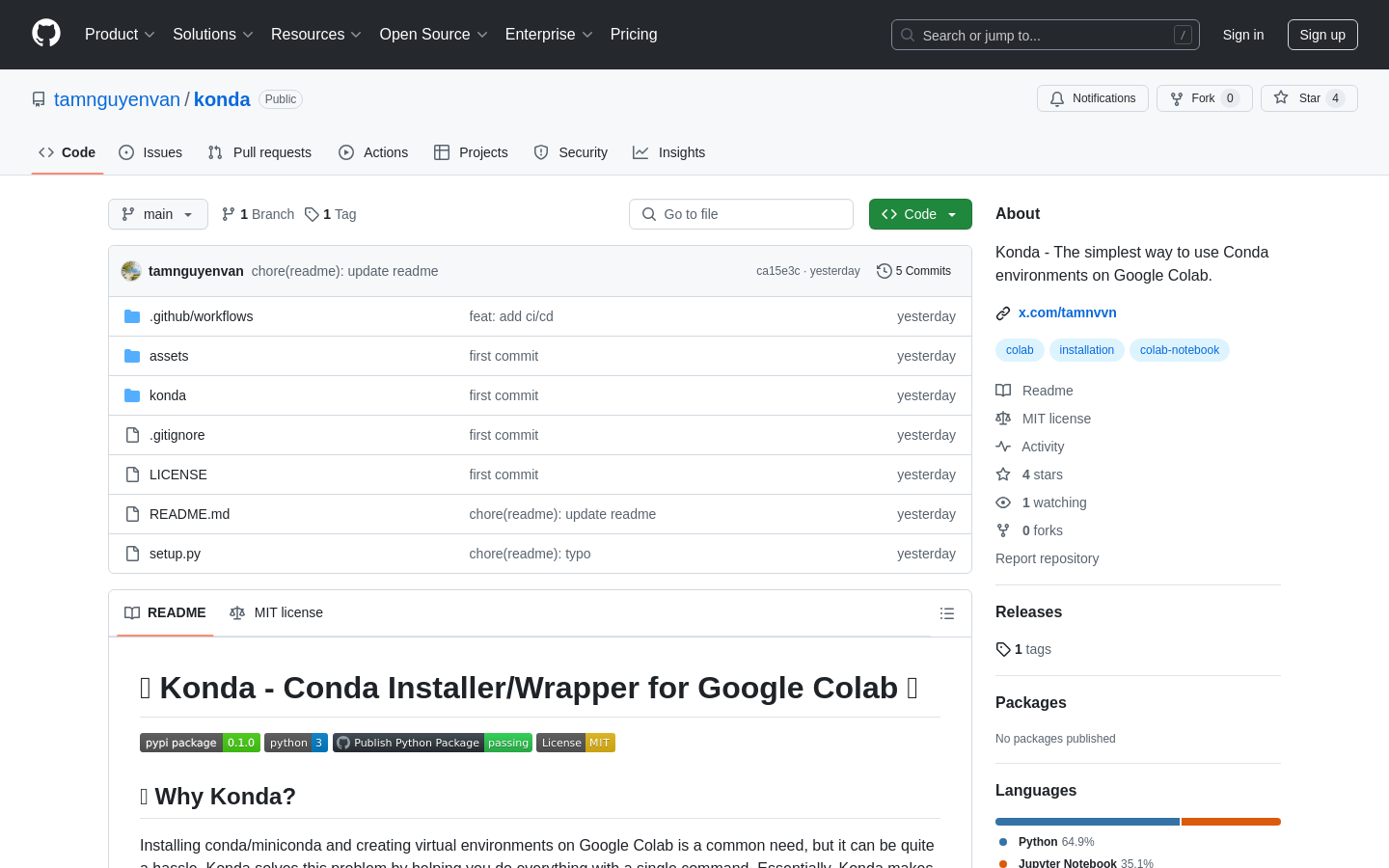This screenshot has width=1389, height=868.
Task: Click the pypi package 0.1.0 badge
Action: 200,743
